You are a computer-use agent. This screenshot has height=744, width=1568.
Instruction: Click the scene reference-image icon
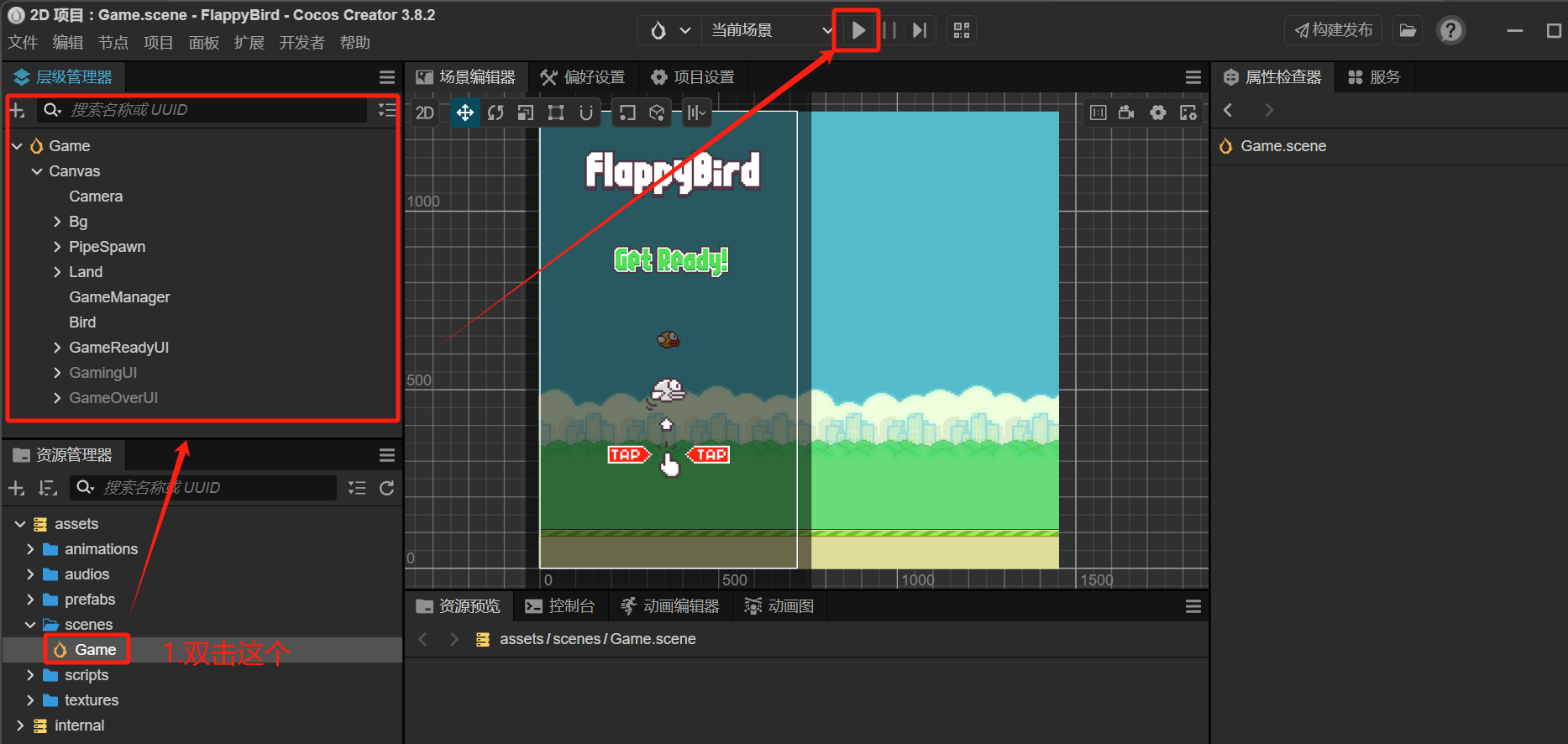(1098, 113)
